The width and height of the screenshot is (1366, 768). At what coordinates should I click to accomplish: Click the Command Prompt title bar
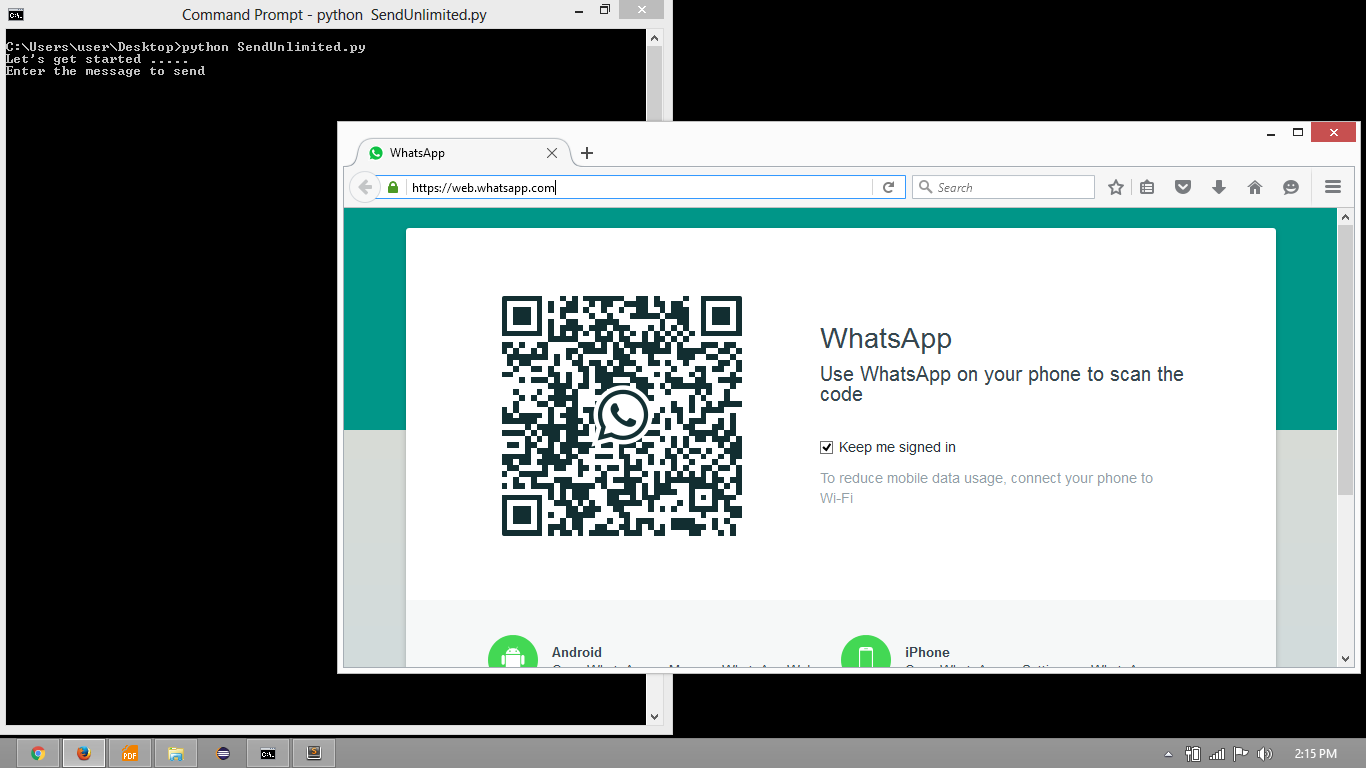[335, 15]
